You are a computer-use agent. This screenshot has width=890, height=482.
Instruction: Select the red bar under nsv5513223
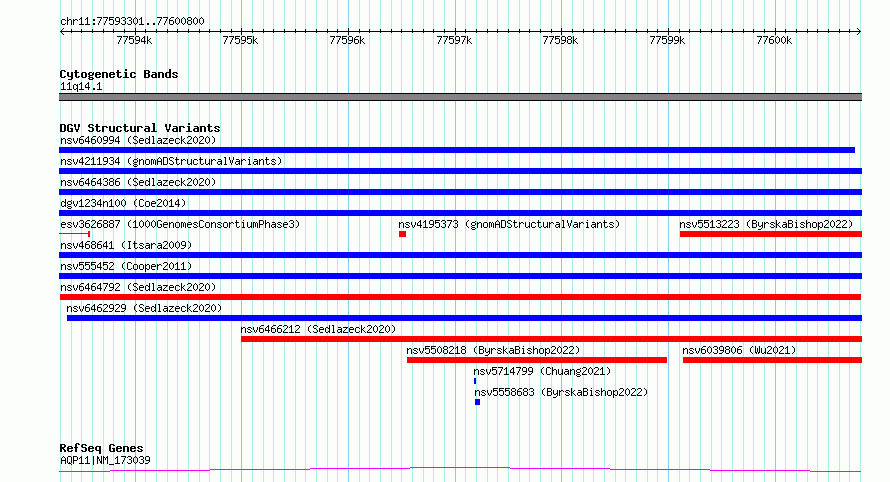pyautogui.click(x=771, y=234)
